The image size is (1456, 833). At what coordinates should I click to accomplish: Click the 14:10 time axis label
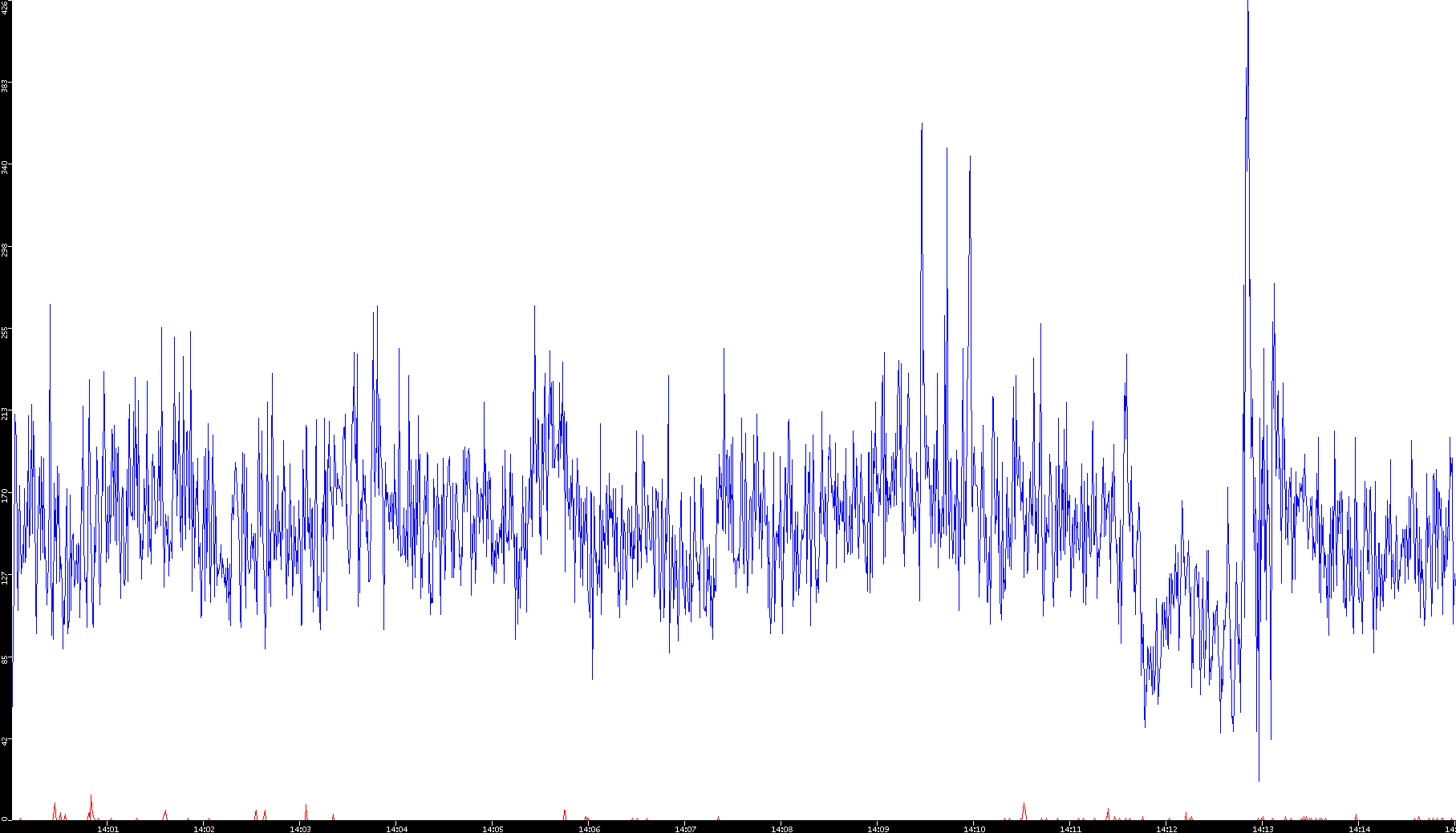974,828
